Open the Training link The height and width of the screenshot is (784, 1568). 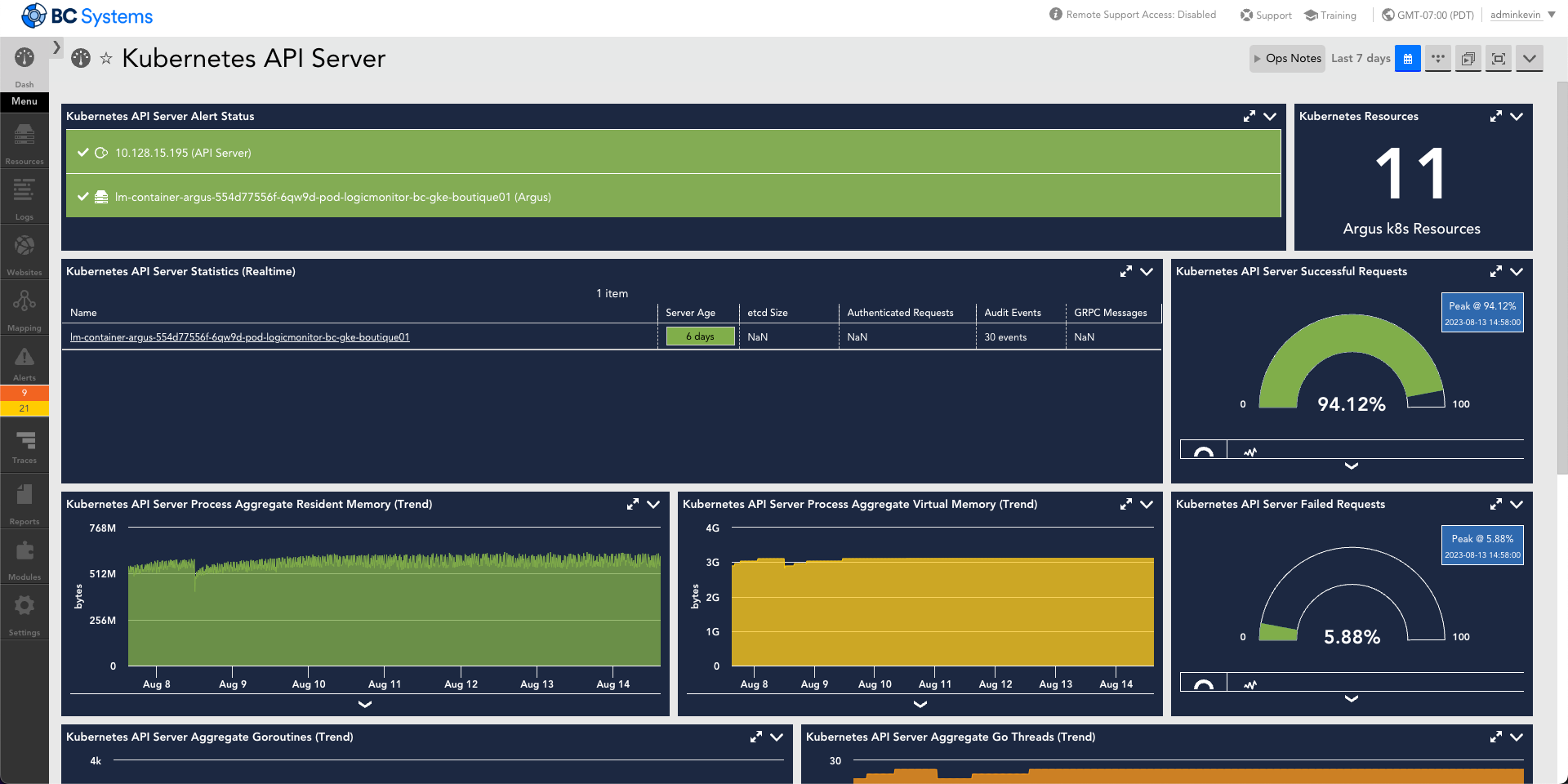coord(1330,15)
